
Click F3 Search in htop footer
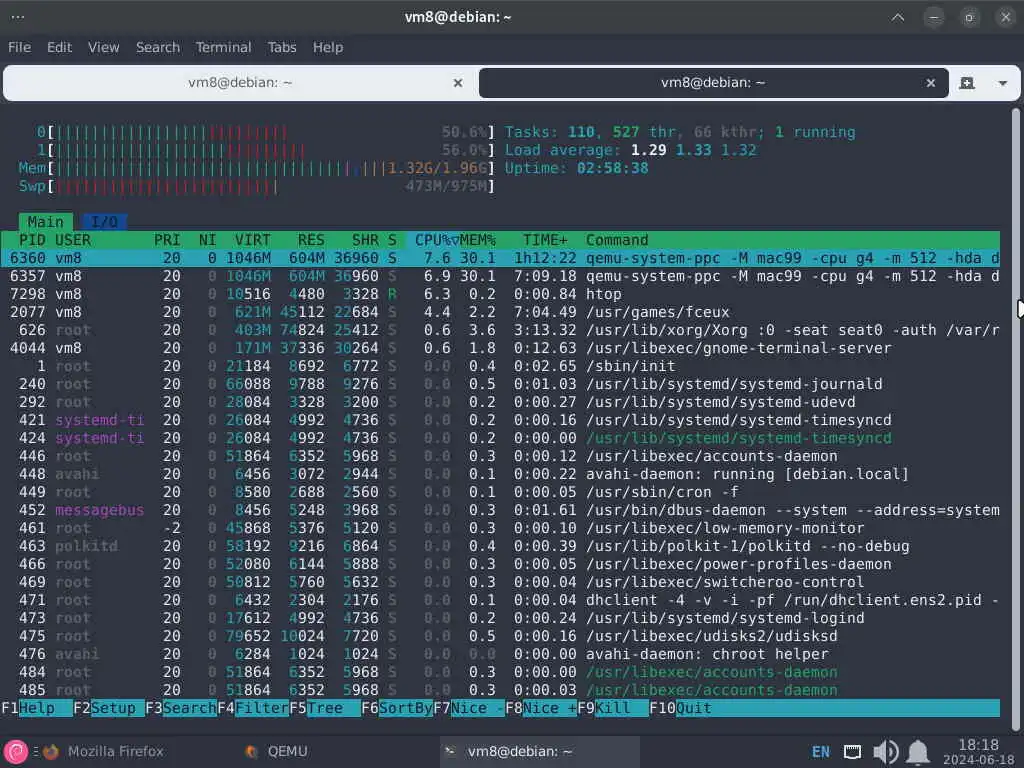pyautogui.click(x=181, y=708)
